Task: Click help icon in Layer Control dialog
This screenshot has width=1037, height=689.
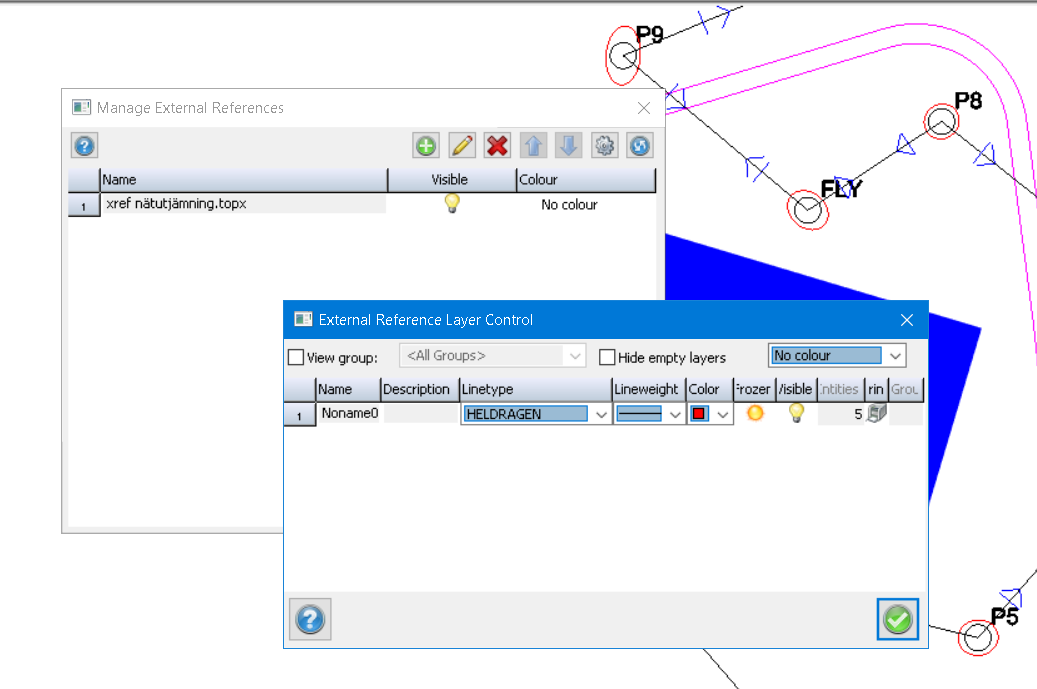Action: pyautogui.click(x=310, y=620)
